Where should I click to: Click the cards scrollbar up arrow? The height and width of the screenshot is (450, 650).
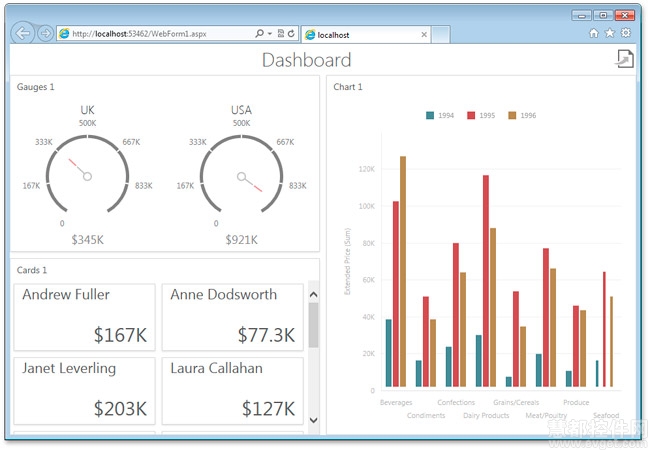tap(314, 295)
